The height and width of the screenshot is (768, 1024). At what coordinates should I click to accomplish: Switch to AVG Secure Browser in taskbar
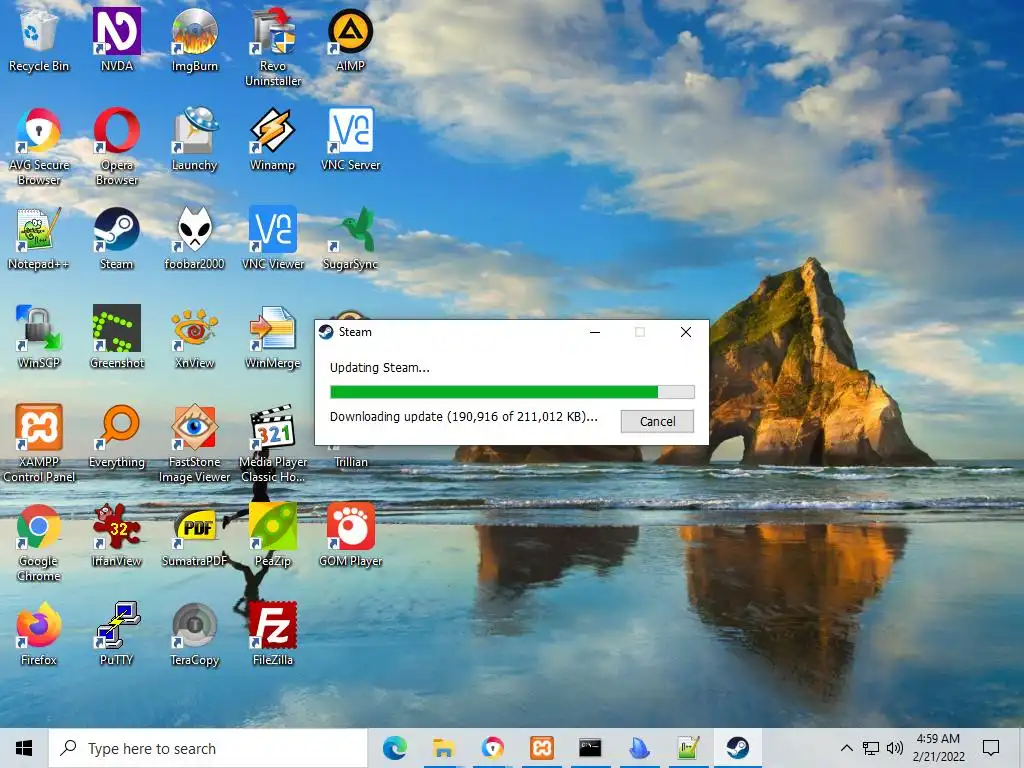pos(492,748)
